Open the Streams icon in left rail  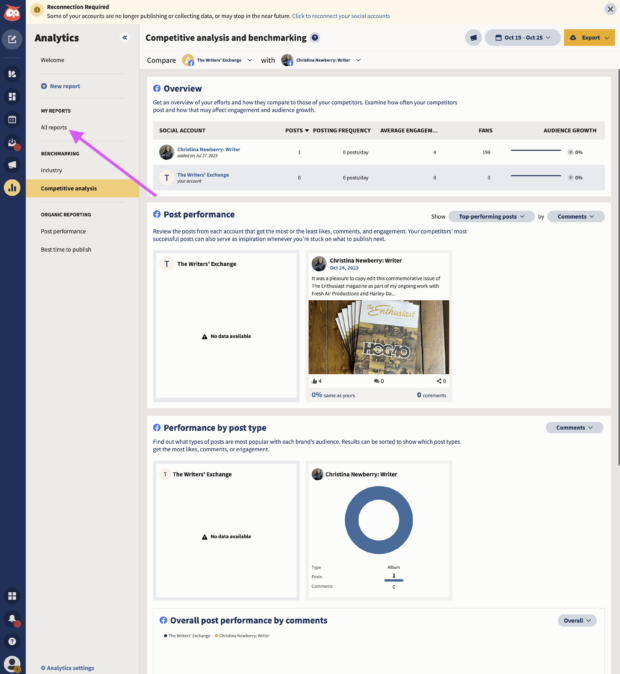point(12,74)
